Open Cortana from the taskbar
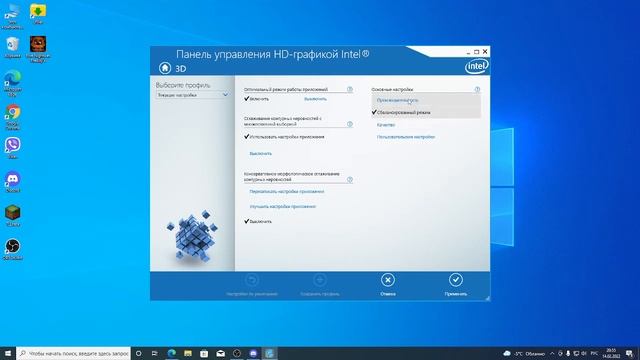This screenshot has width=640, height=360. (x=138, y=353)
